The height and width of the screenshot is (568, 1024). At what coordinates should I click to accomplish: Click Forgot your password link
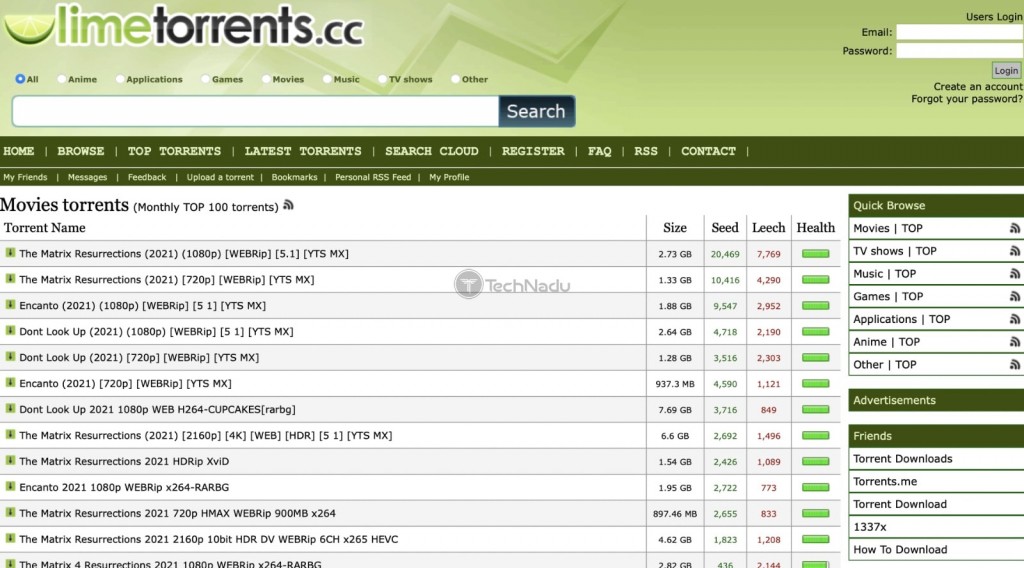click(x=967, y=99)
